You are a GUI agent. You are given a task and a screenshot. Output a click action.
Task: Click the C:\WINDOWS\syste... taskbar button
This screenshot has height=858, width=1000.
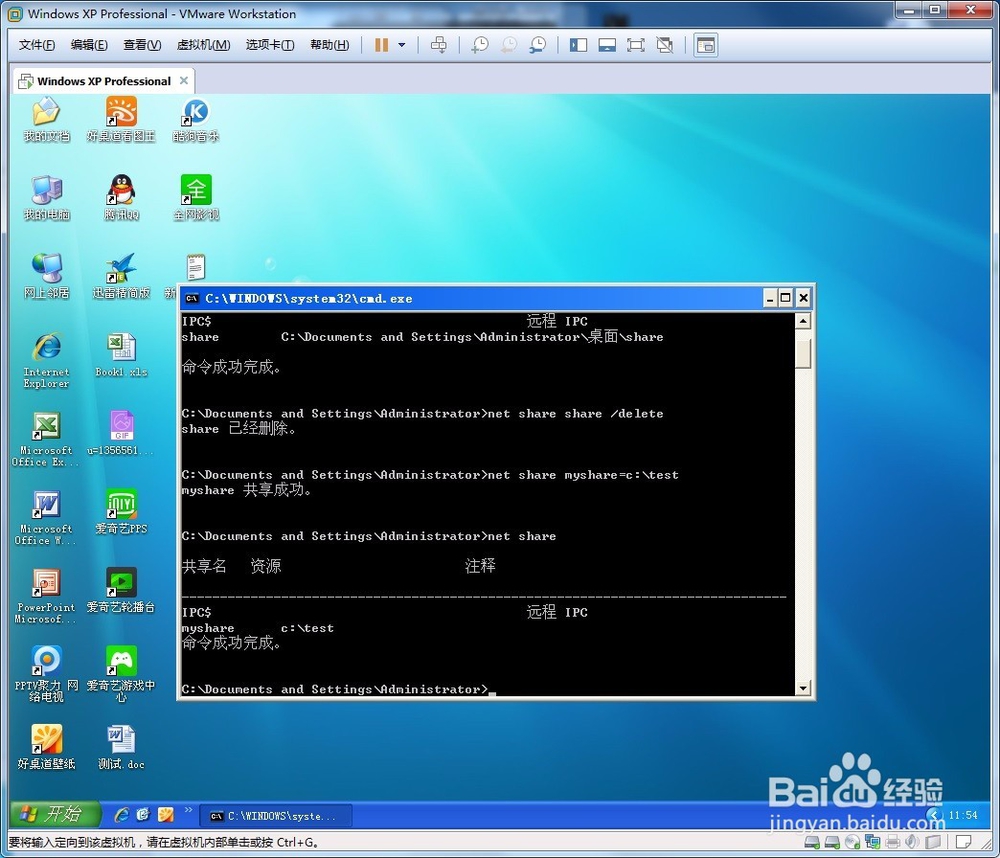[x=276, y=816]
